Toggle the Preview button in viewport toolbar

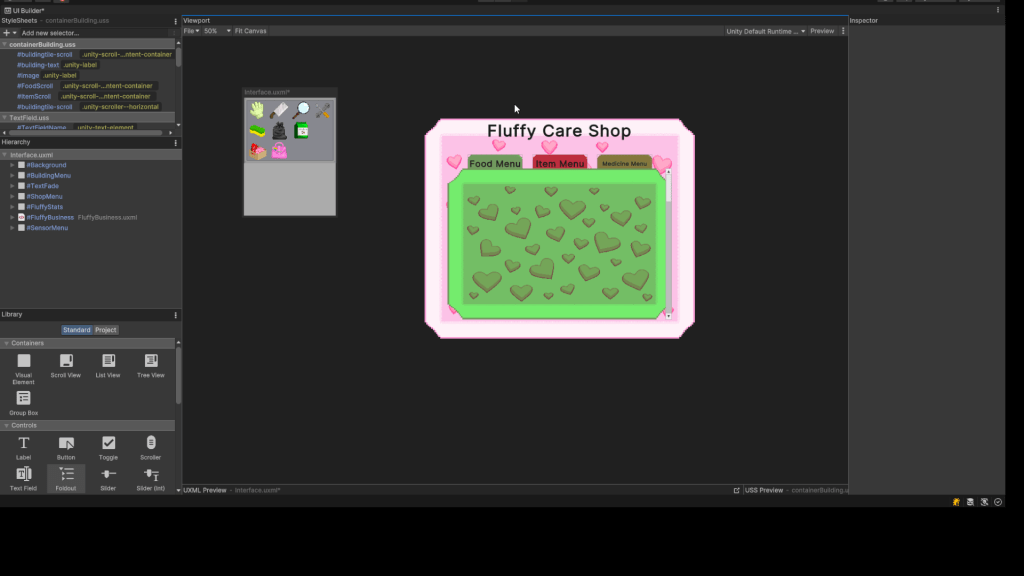click(x=822, y=31)
